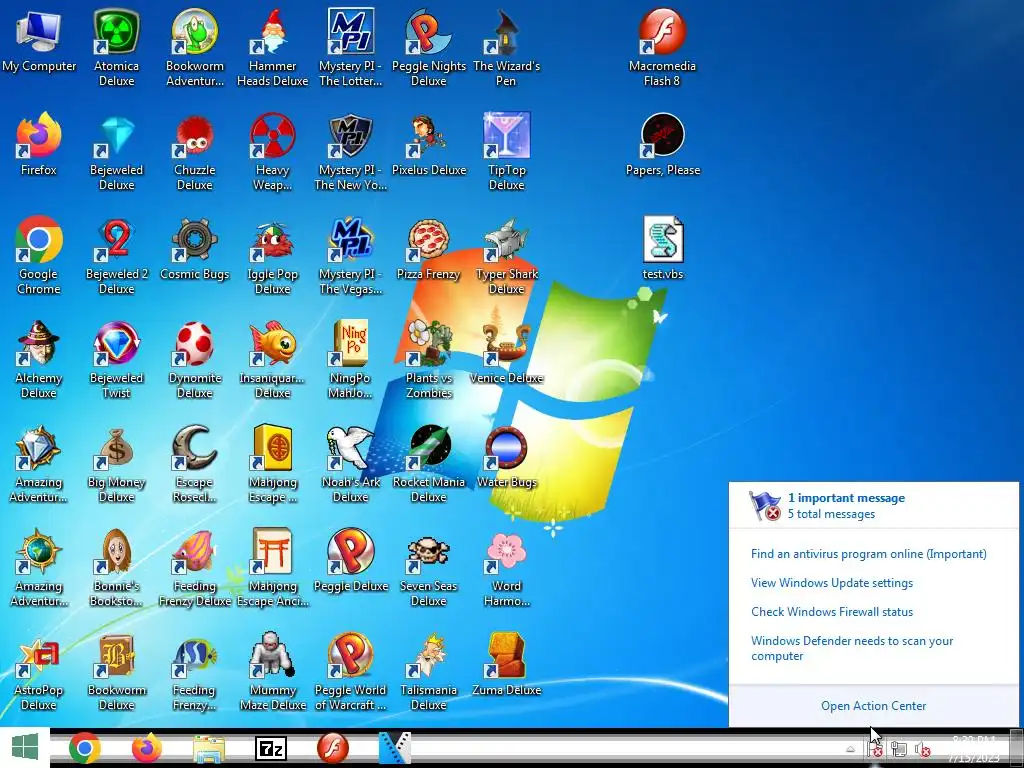Click the '5 total messages' text
1024x768 pixels.
click(x=831, y=514)
